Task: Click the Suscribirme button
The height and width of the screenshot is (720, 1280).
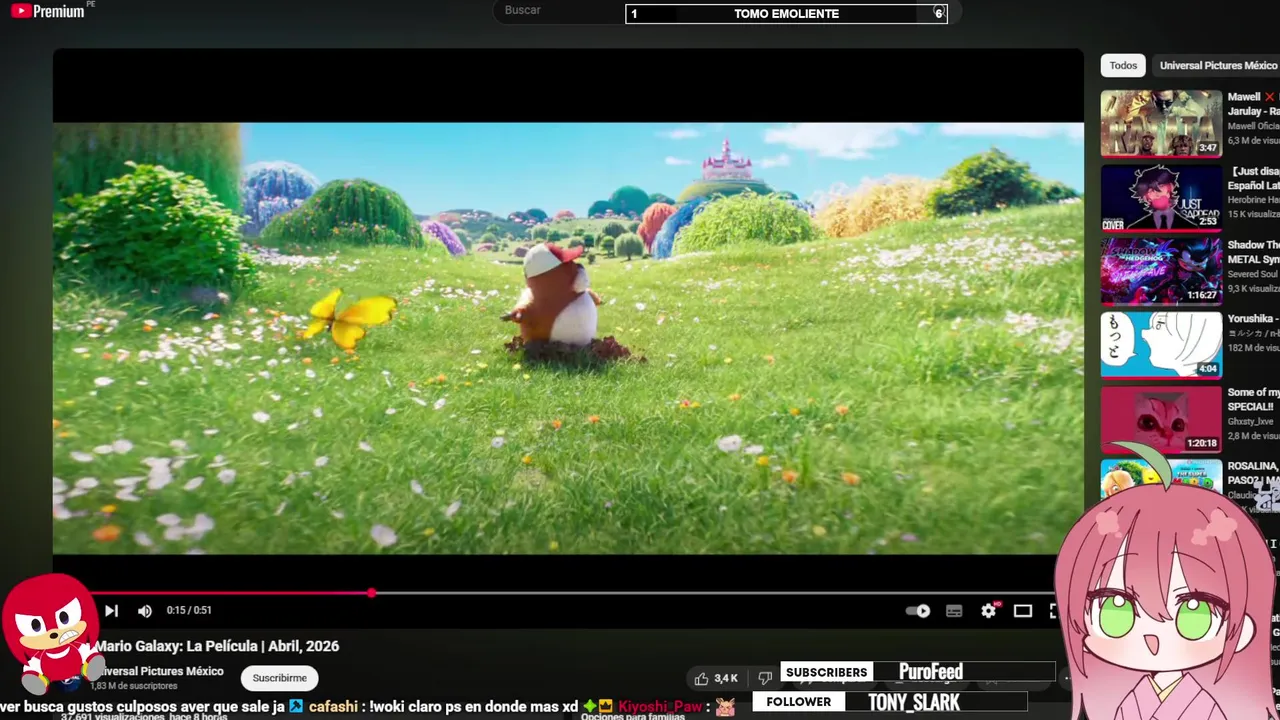Action: (x=279, y=678)
